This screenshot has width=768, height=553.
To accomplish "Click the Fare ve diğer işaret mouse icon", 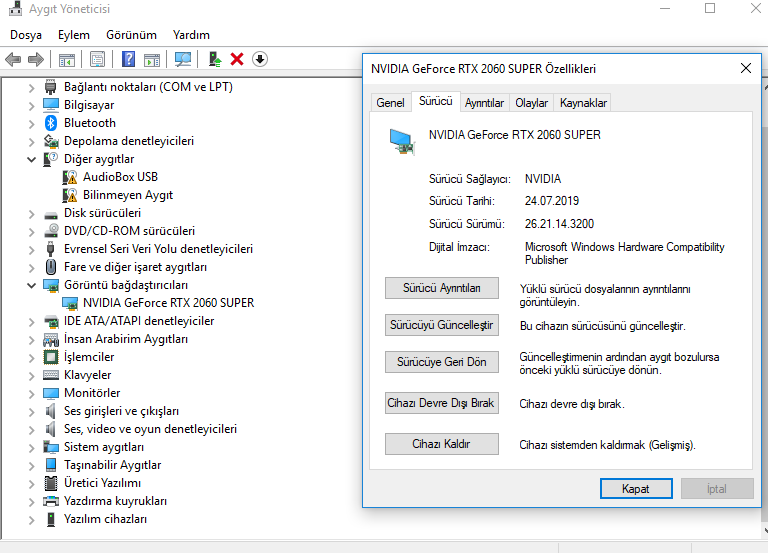I will (x=51, y=267).
